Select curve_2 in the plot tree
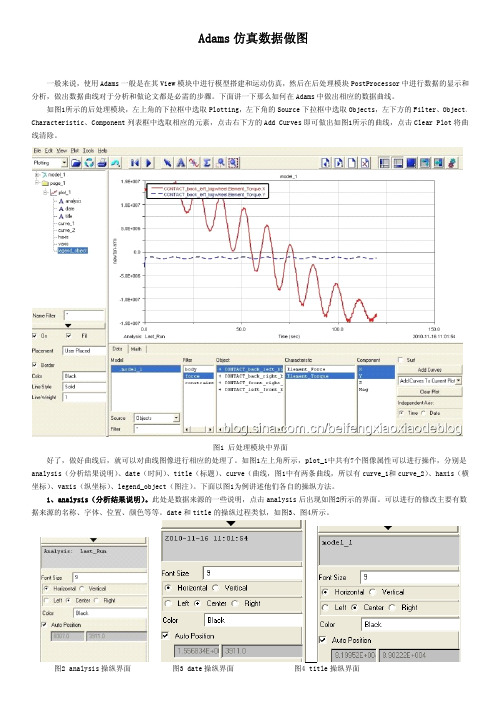 [x=66, y=230]
